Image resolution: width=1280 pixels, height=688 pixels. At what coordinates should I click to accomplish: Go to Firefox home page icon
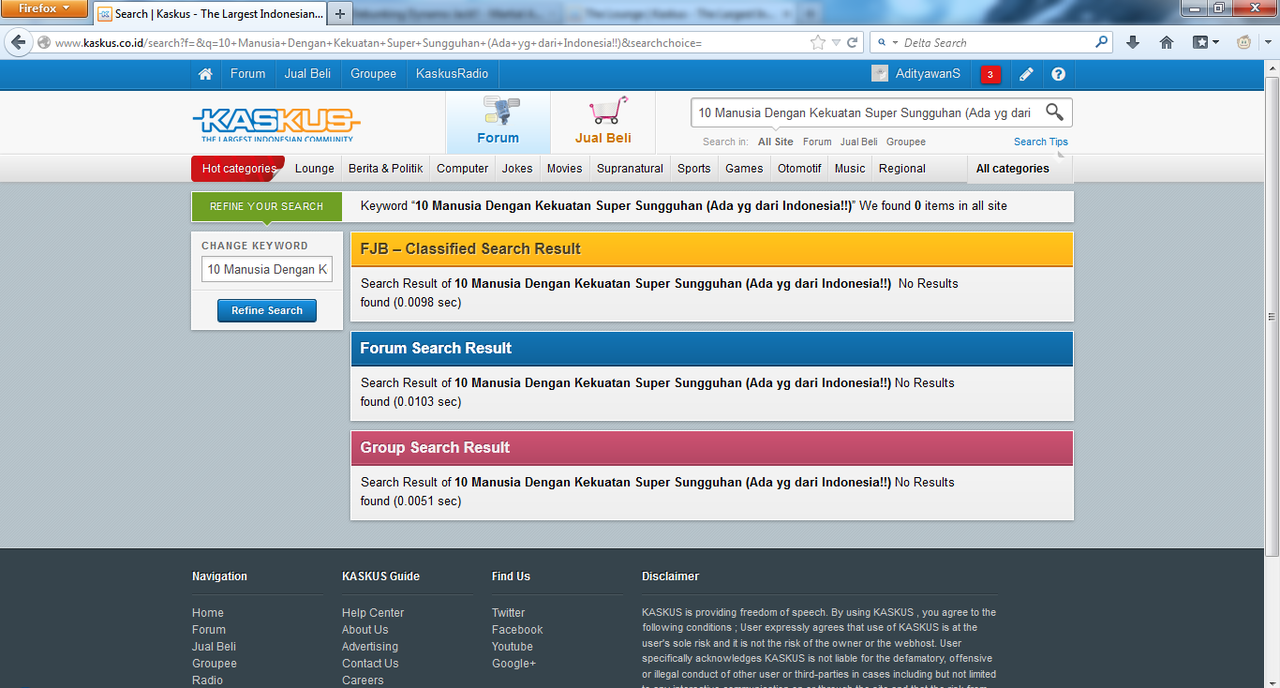pos(1166,42)
